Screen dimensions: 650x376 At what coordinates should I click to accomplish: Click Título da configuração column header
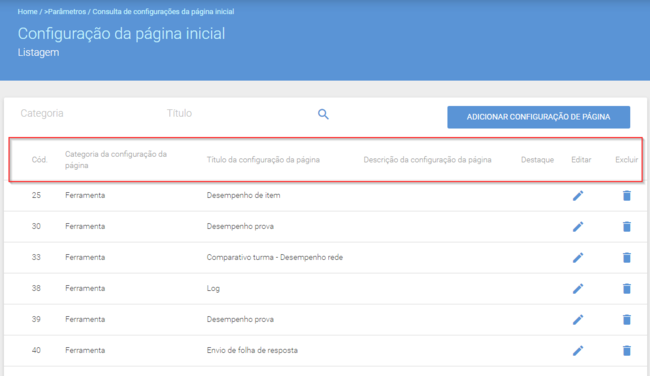[263, 160]
